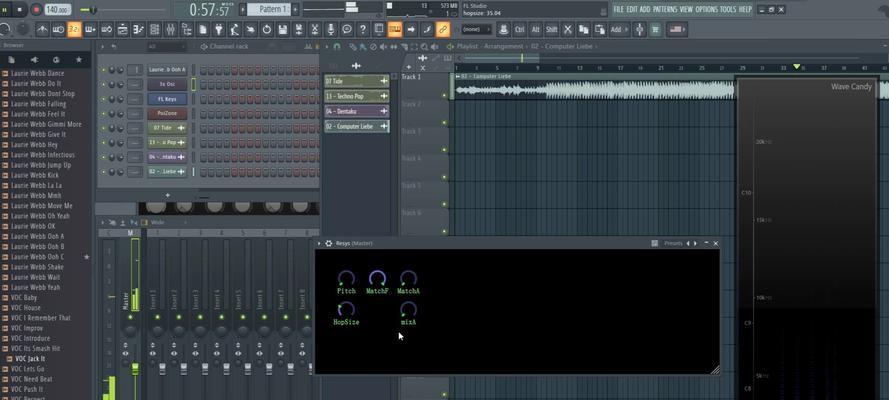Select VOC Jack It in browser
Viewport: 889px width, 400px height.
[x=30, y=359]
